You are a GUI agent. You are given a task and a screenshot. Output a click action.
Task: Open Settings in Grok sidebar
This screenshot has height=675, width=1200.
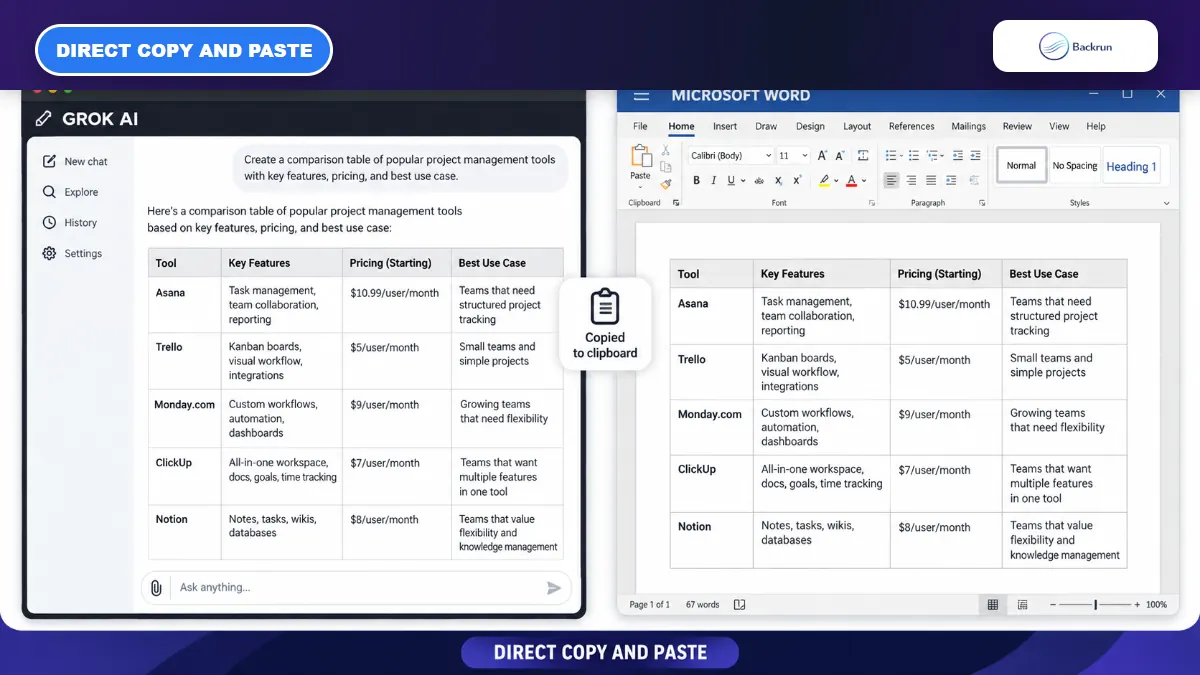click(x=72, y=254)
